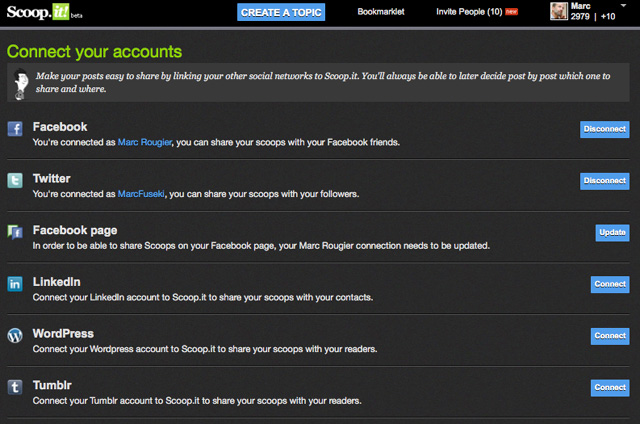Click the +10 indicator in header
640x424 pixels.
[x=608, y=16]
